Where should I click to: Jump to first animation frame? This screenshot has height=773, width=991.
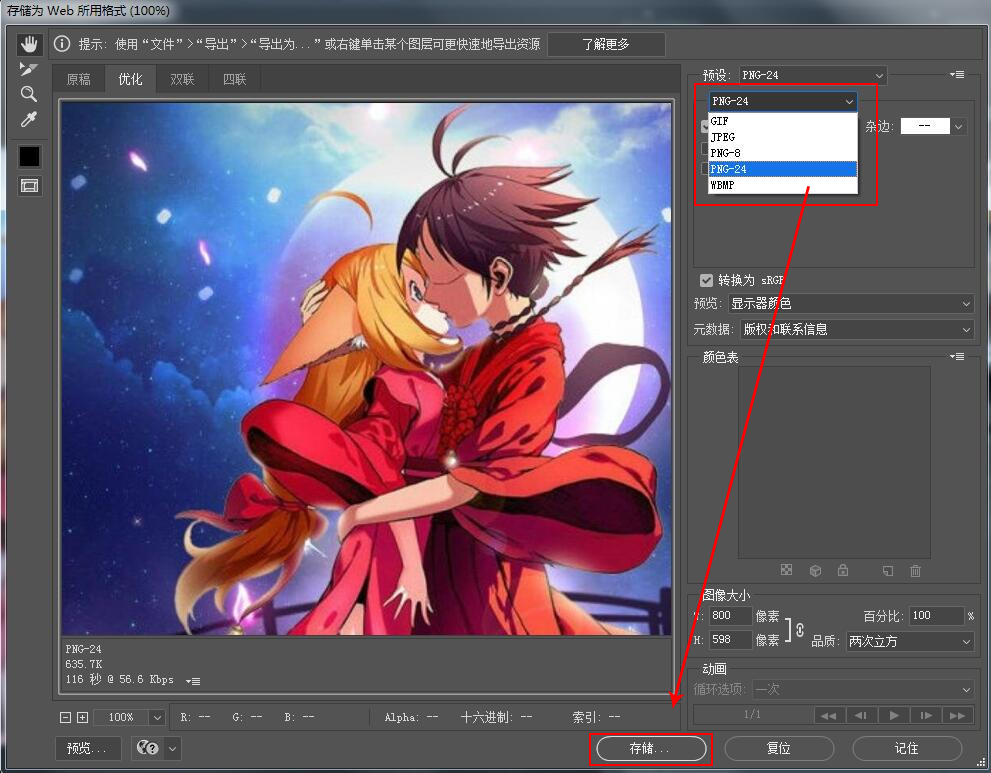pos(829,715)
